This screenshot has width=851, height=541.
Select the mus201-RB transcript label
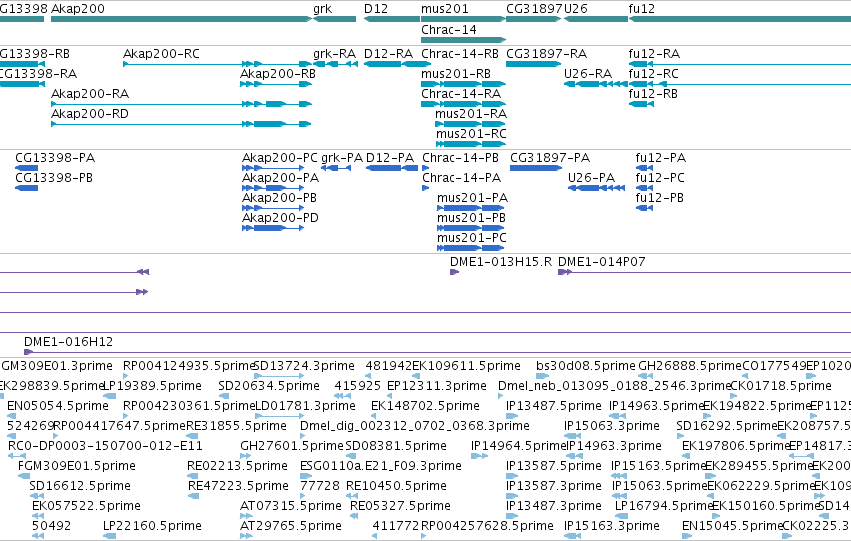(456, 74)
